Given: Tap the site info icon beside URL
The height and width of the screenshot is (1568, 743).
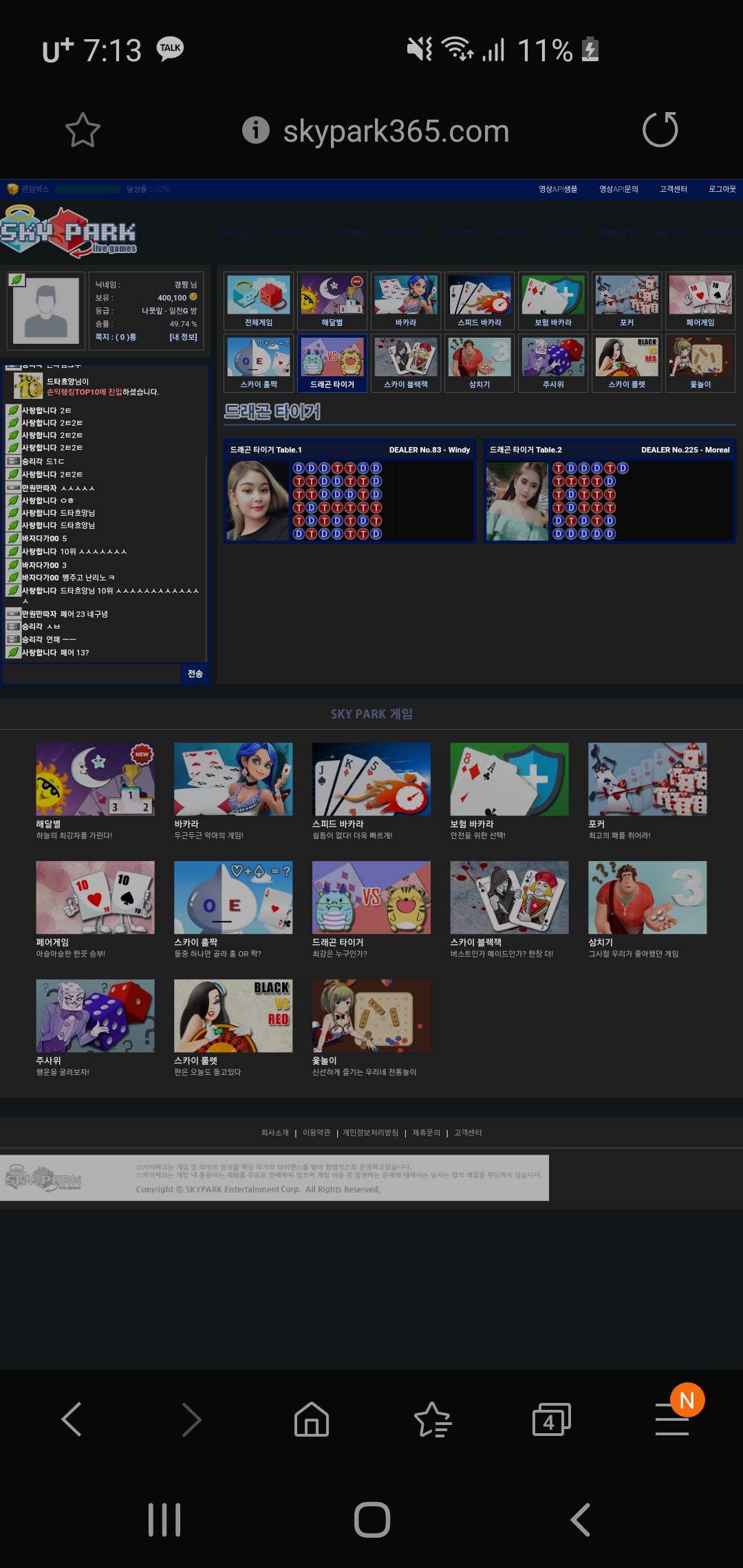Looking at the screenshot, I should click(x=256, y=130).
